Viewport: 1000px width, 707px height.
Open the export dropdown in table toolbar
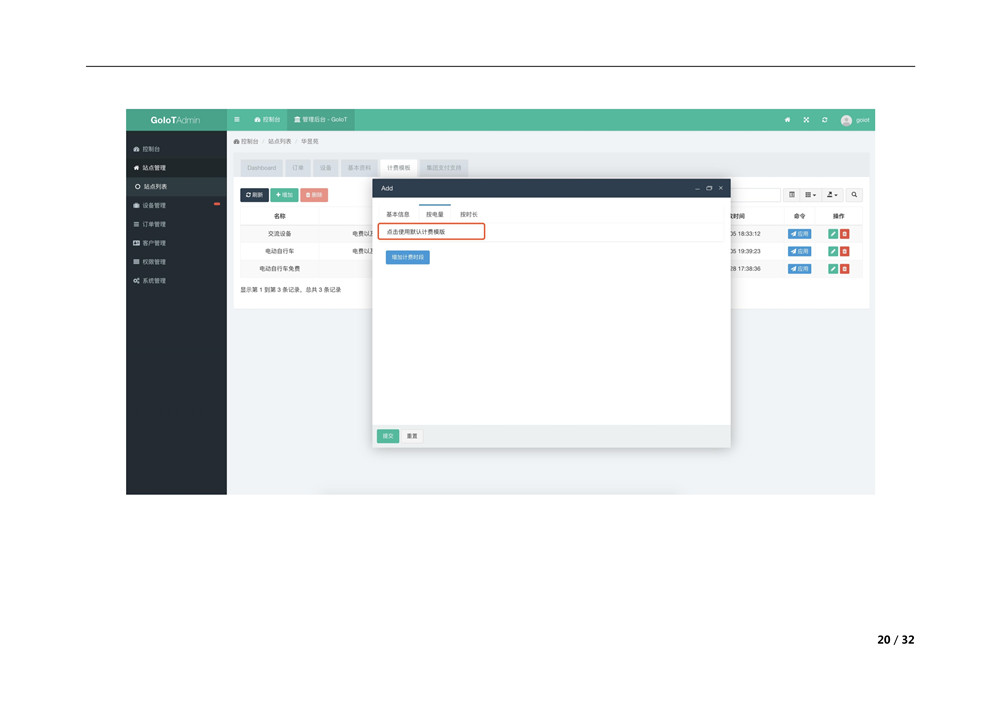tap(832, 195)
